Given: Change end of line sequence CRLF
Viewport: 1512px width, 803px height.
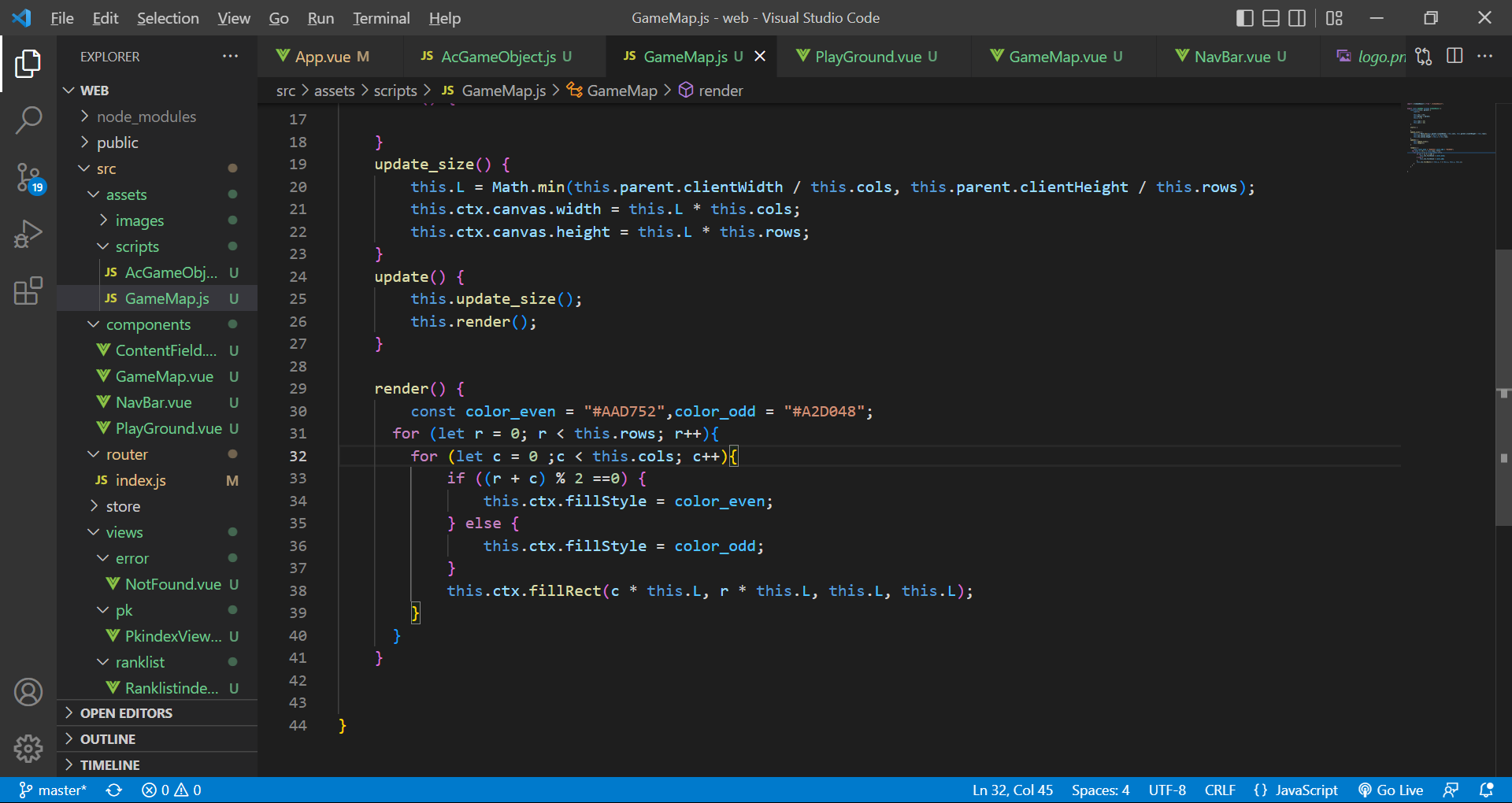Looking at the screenshot, I should [x=1220, y=790].
